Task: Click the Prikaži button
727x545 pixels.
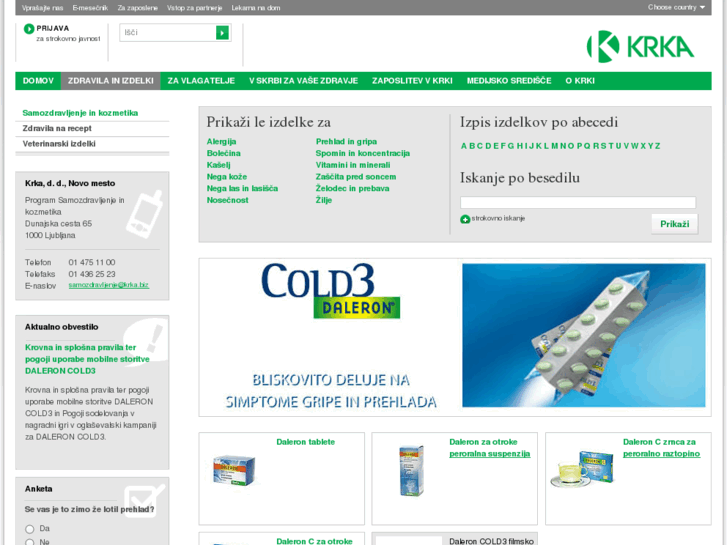Action: pos(675,224)
